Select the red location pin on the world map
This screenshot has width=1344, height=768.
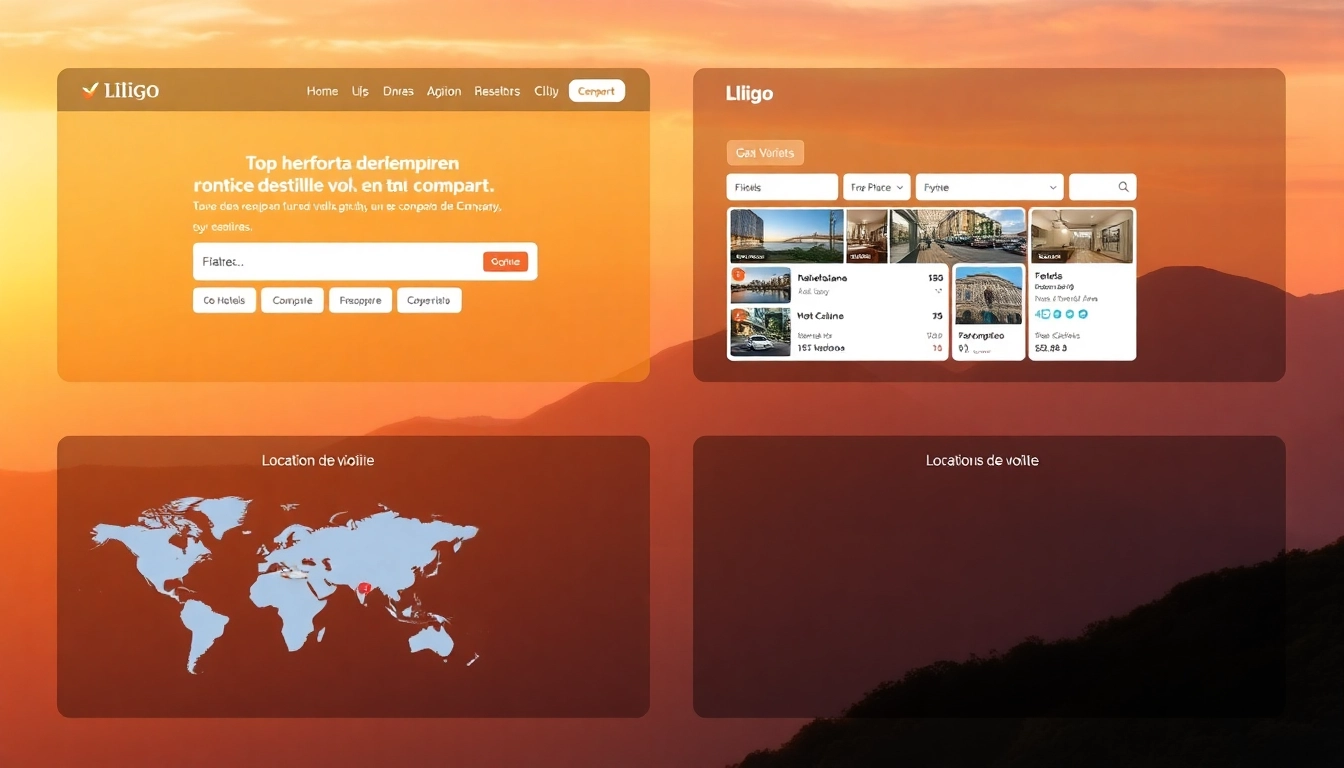pyautogui.click(x=365, y=588)
